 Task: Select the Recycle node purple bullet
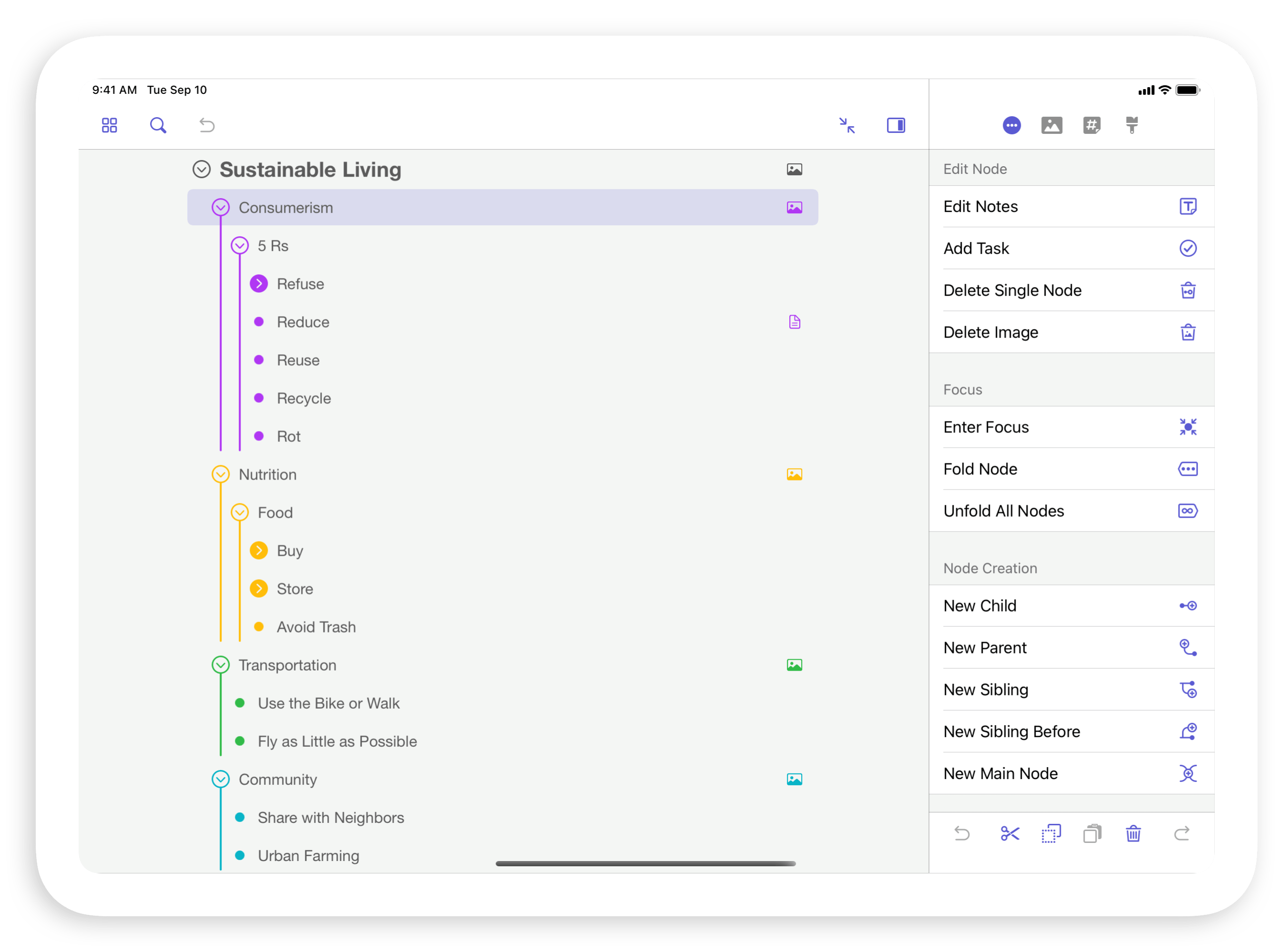[259, 398]
